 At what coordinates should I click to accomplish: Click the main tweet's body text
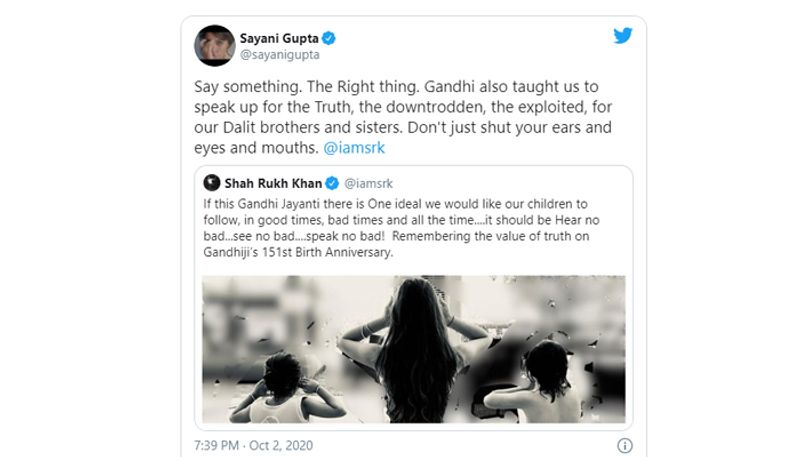coord(403,117)
